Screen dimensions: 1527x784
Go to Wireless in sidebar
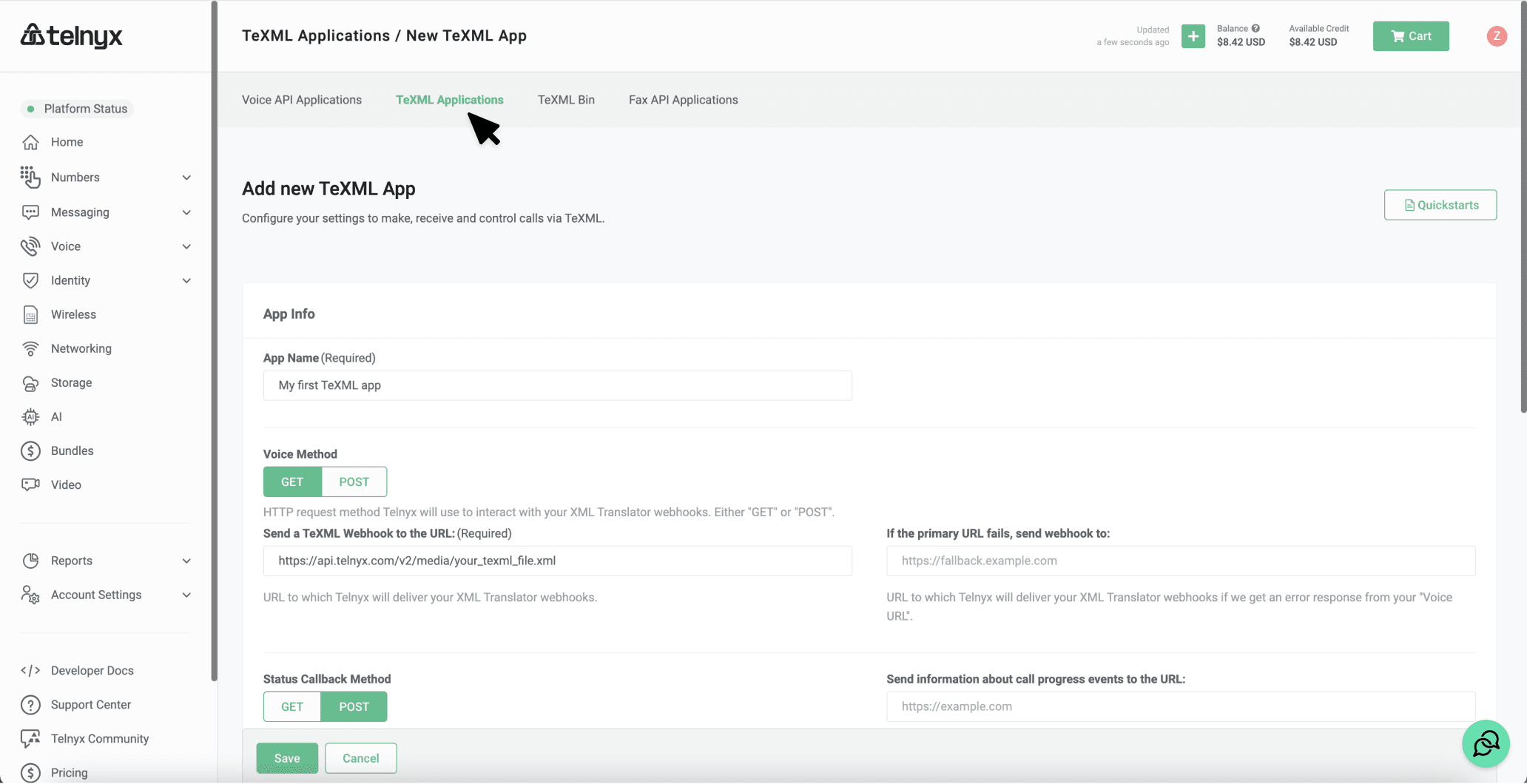[x=73, y=314]
